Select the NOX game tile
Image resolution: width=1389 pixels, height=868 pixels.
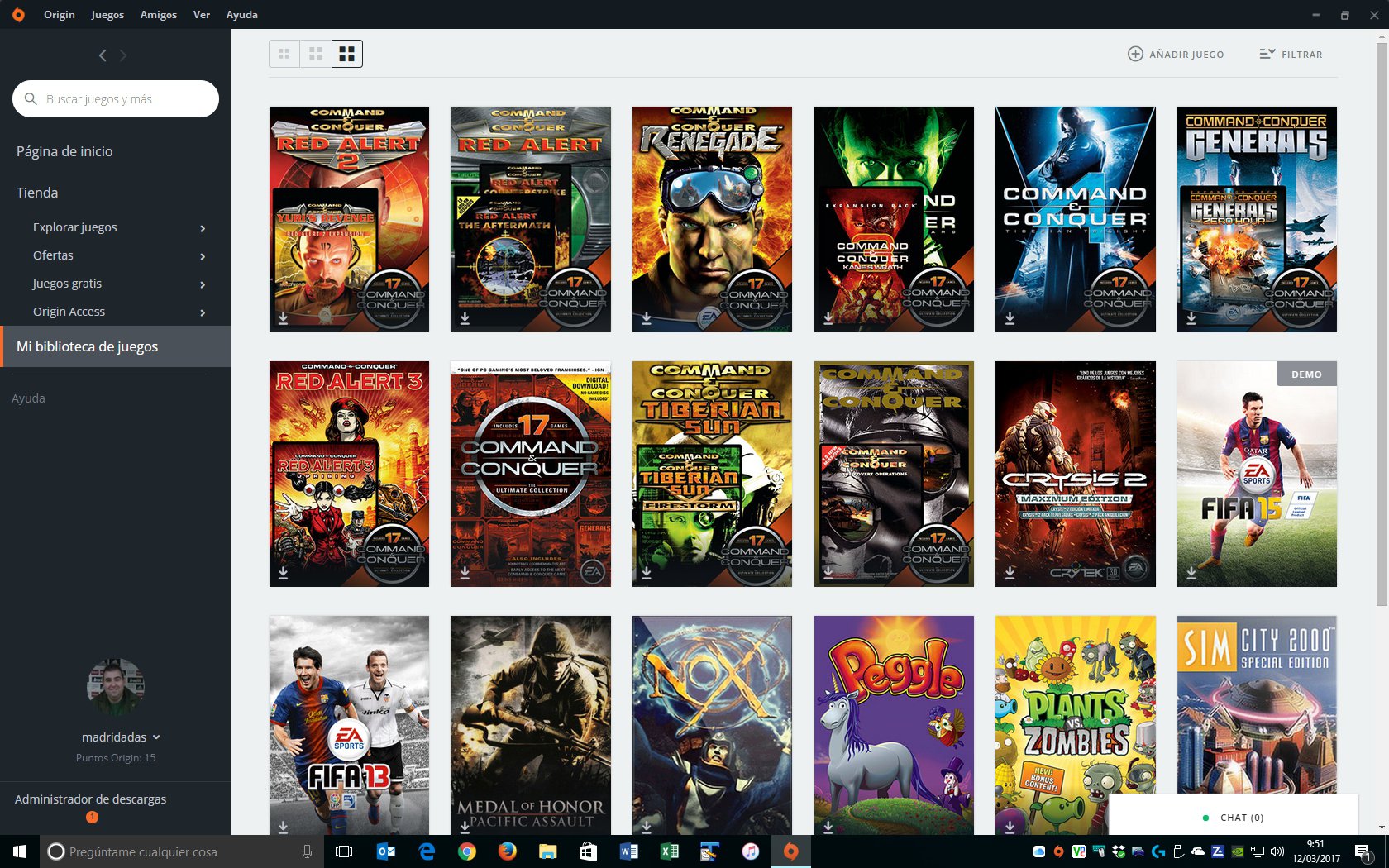(712, 725)
